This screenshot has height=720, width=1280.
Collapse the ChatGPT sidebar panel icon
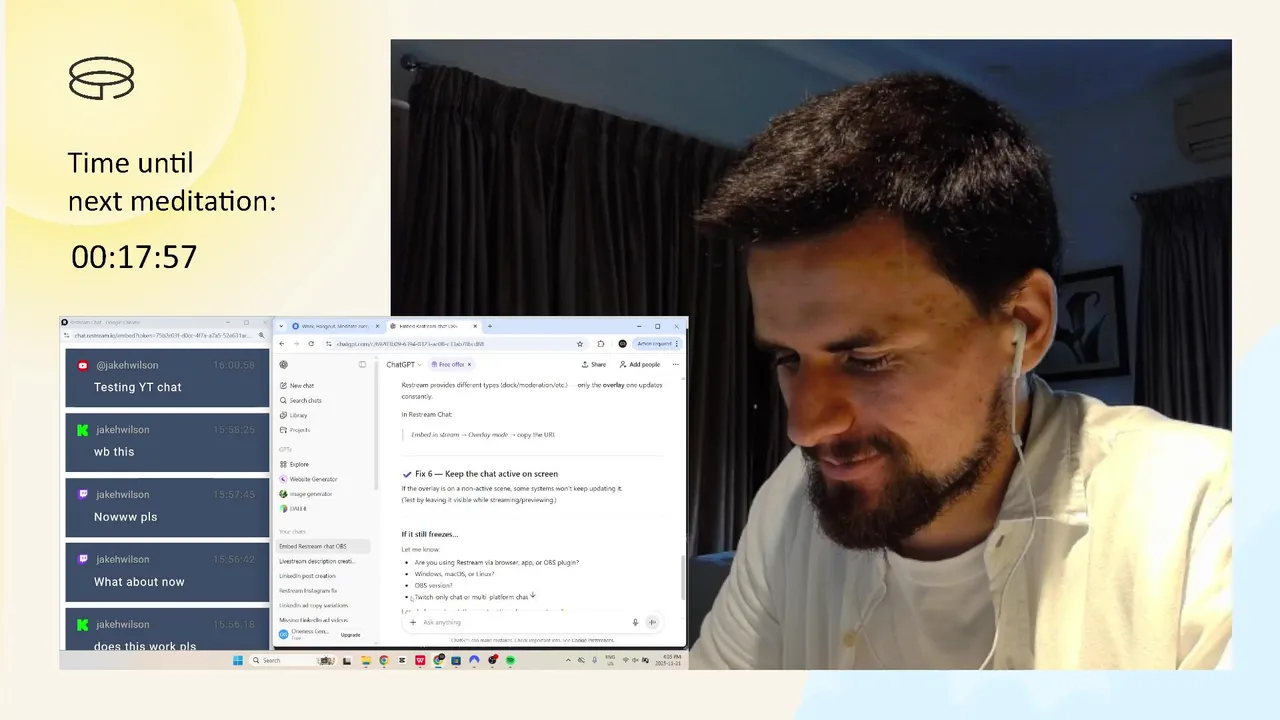click(362, 365)
